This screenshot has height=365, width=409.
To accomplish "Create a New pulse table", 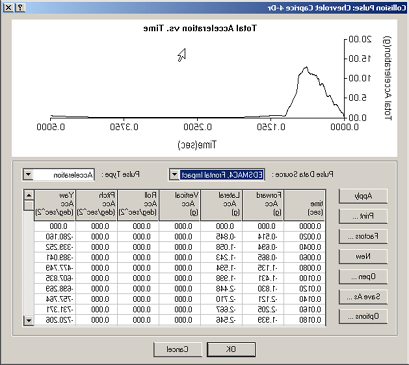I will [363, 256].
